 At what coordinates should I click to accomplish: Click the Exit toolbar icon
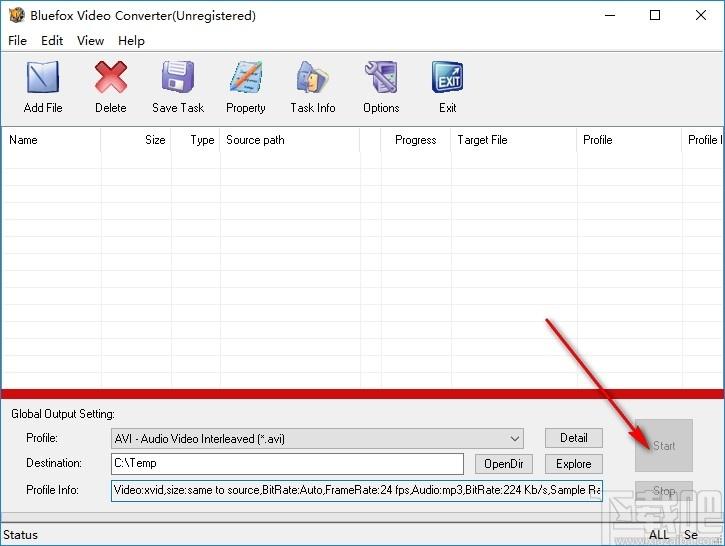click(448, 77)
